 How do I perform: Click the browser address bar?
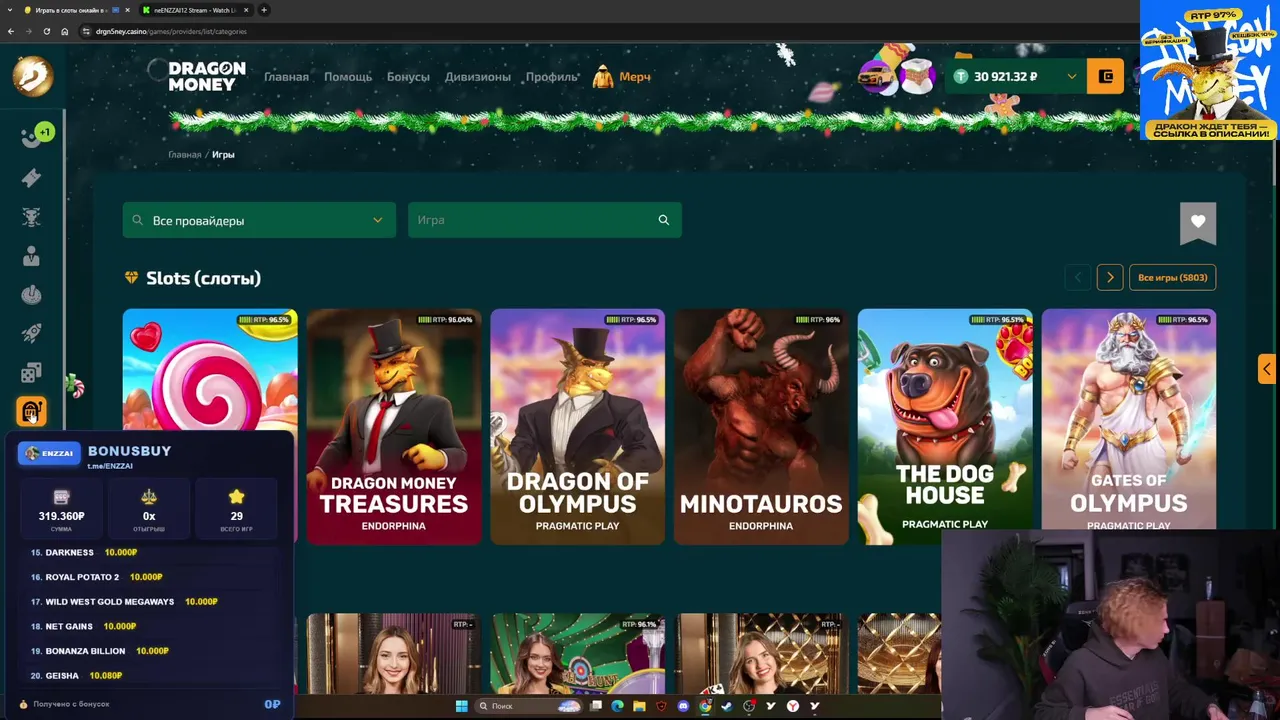(x=600, y=31)
